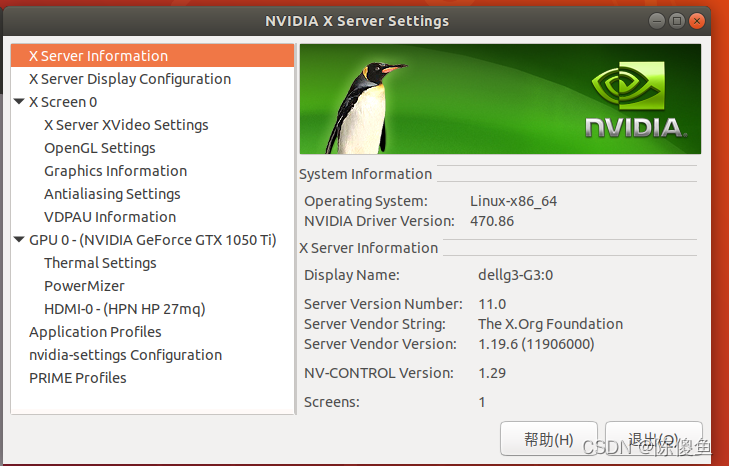Click The X.Org Foundation vendor string
729x466 pixels.
tap(550, 324)
